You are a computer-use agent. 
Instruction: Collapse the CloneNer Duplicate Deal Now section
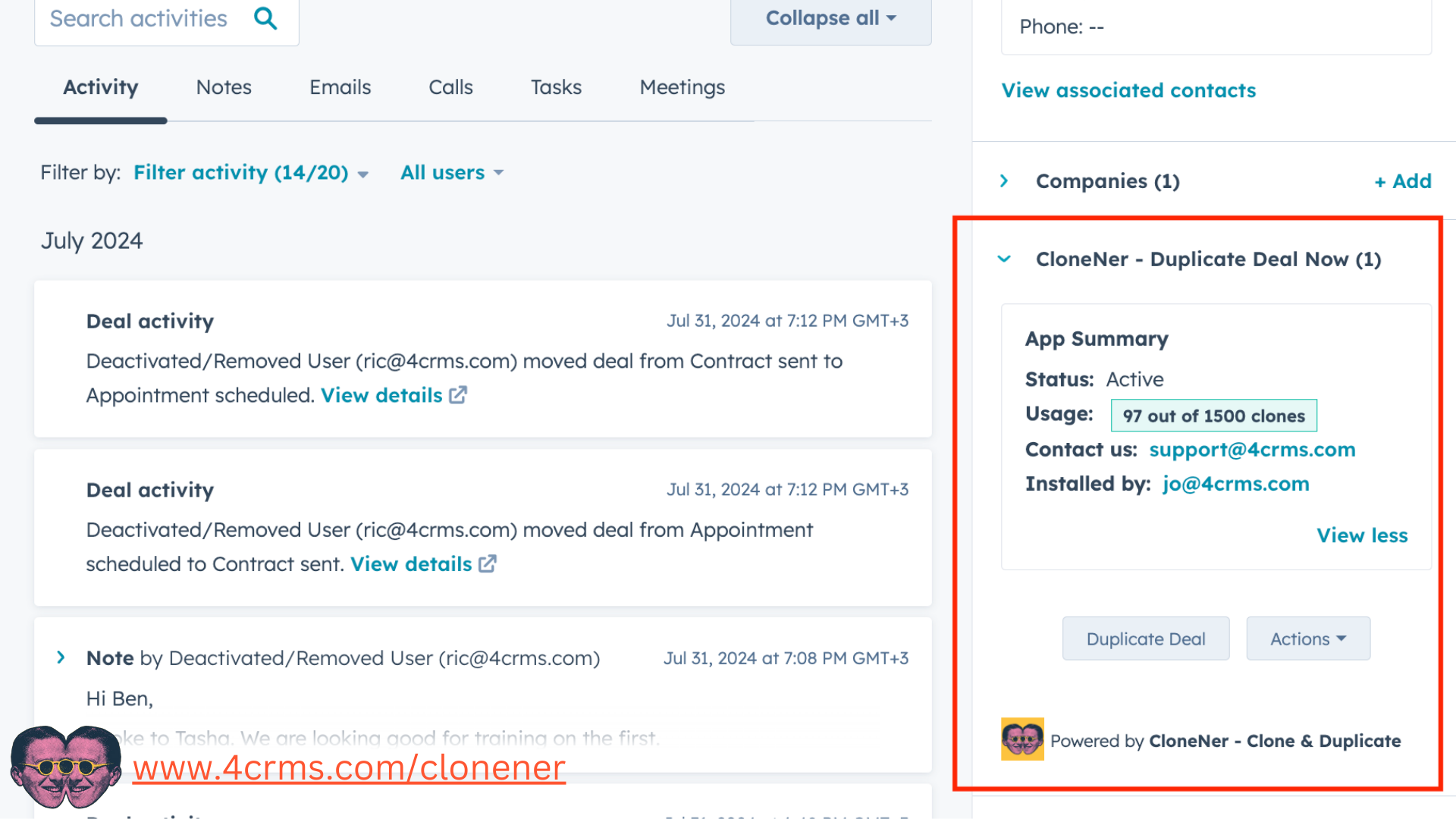tap(1004, 259)
